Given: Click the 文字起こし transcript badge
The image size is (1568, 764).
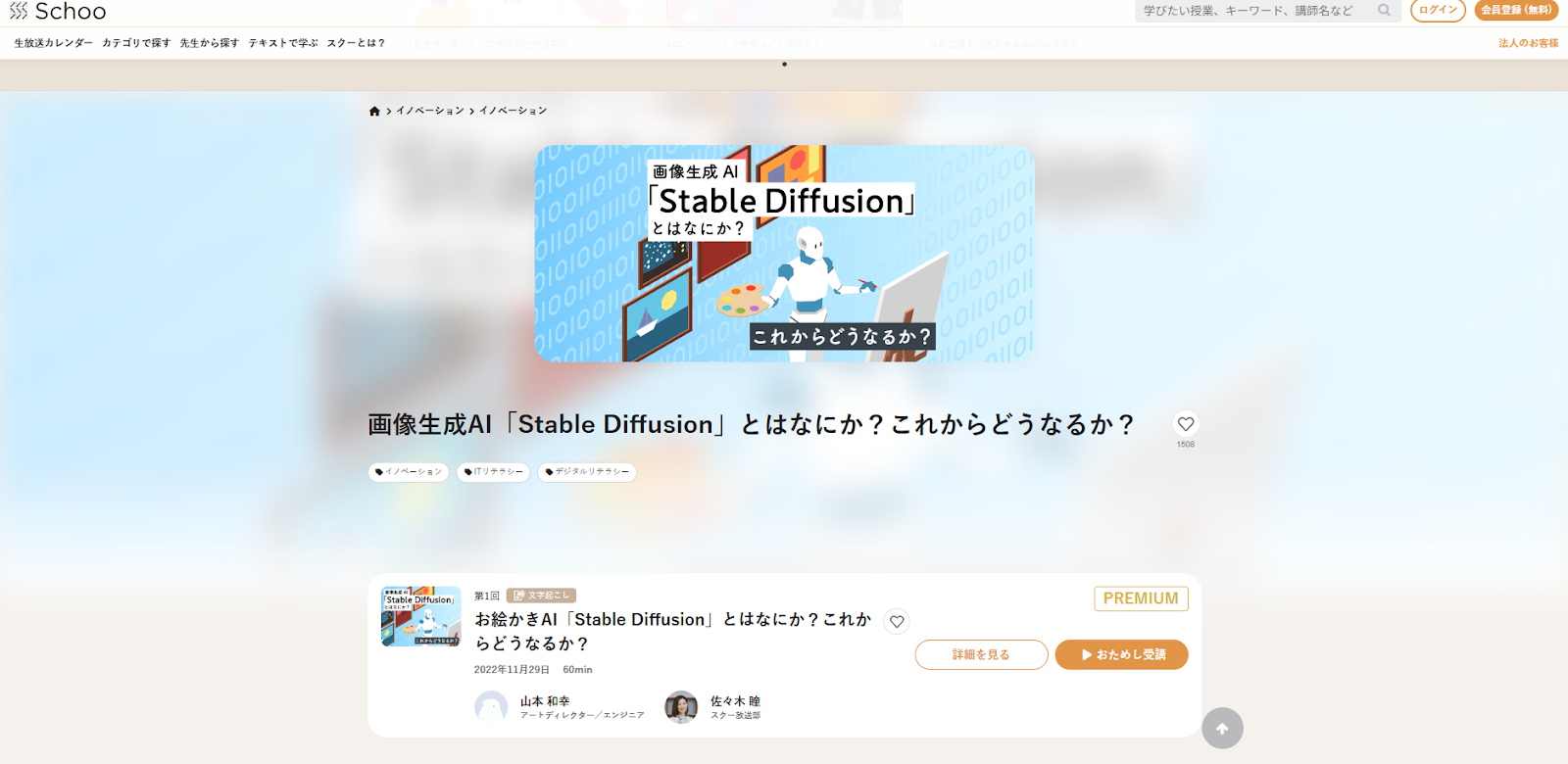Looking at the screenshot, I should click(x=541, y=596).
